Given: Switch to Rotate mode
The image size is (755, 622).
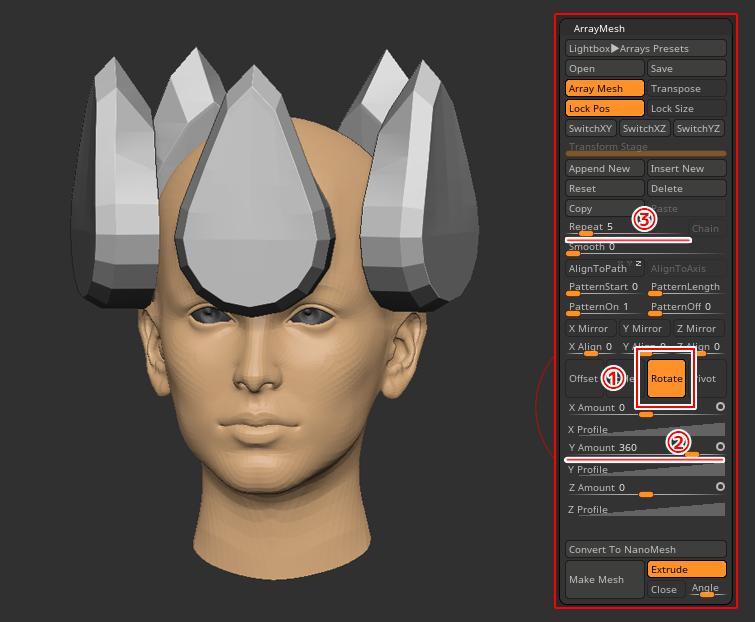Looking at the screenshot, I should point(666,379).
